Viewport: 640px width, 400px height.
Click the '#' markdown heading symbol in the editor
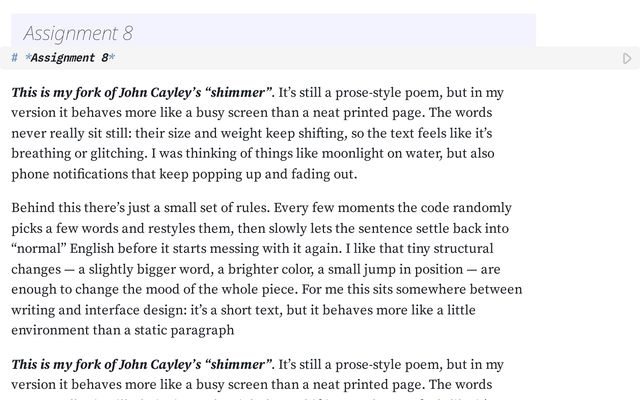pyautogui.click(x=14, y=58)
